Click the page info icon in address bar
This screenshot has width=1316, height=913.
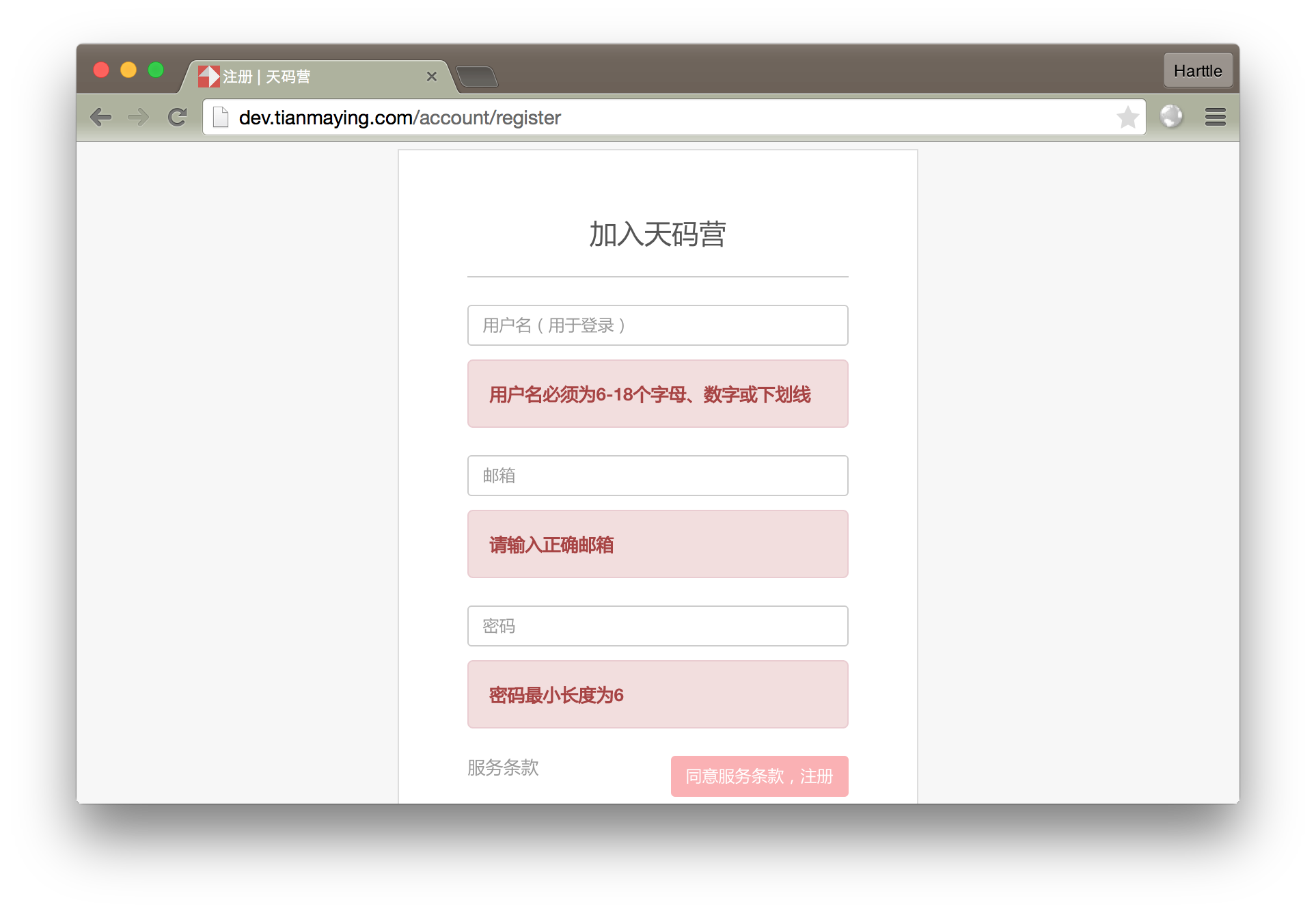[x=220, y=118]
